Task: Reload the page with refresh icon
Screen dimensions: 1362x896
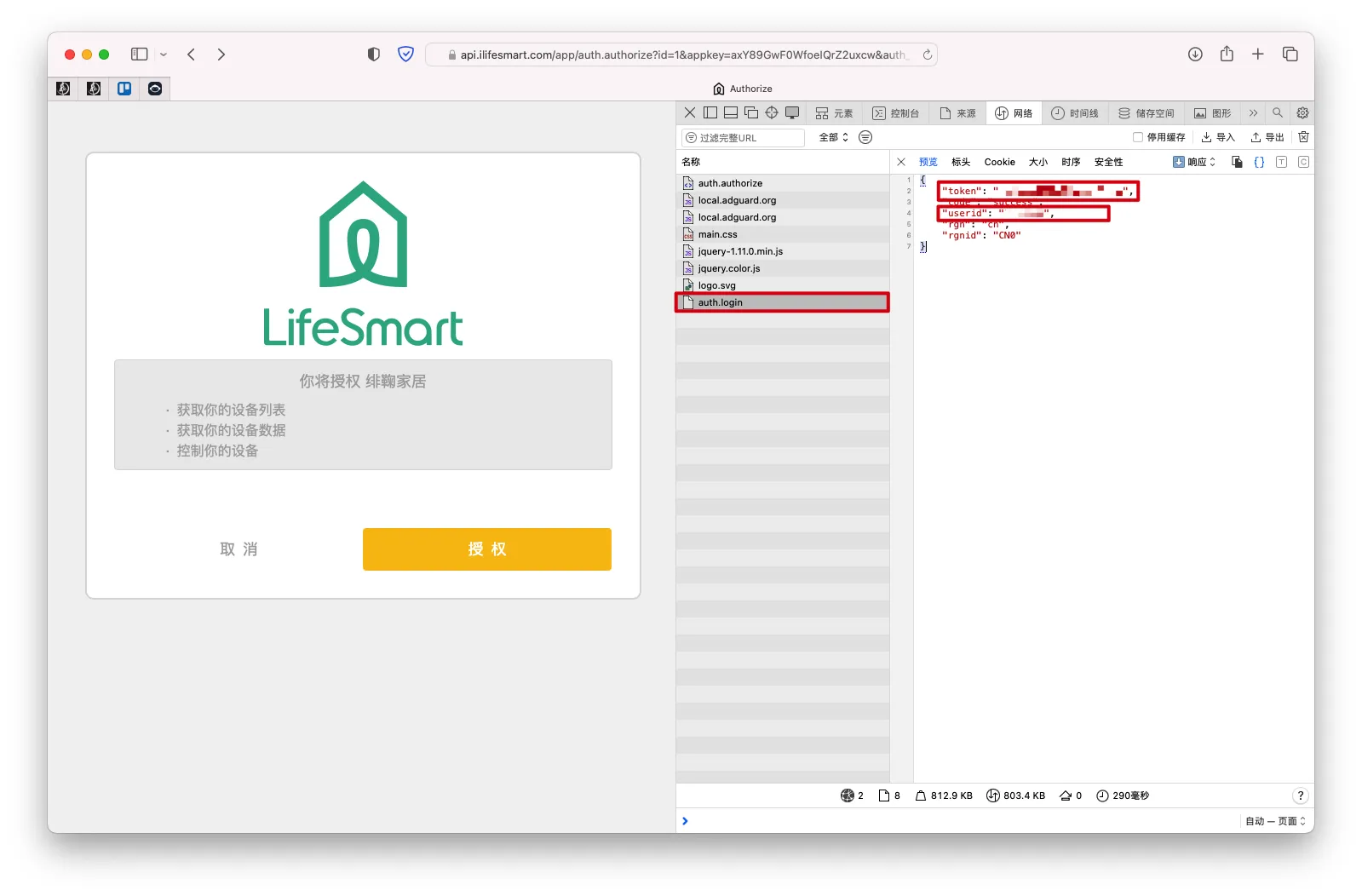Action: click(x=928, y=55)
